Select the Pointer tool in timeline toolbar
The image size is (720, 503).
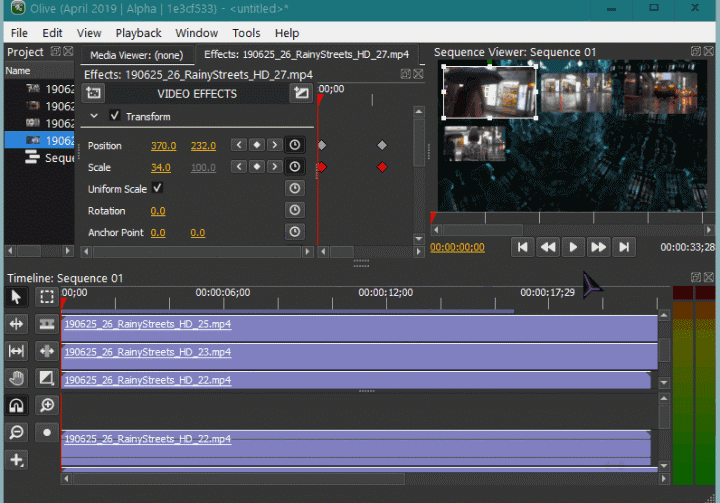pyautogui.click(x=16, y=297)
